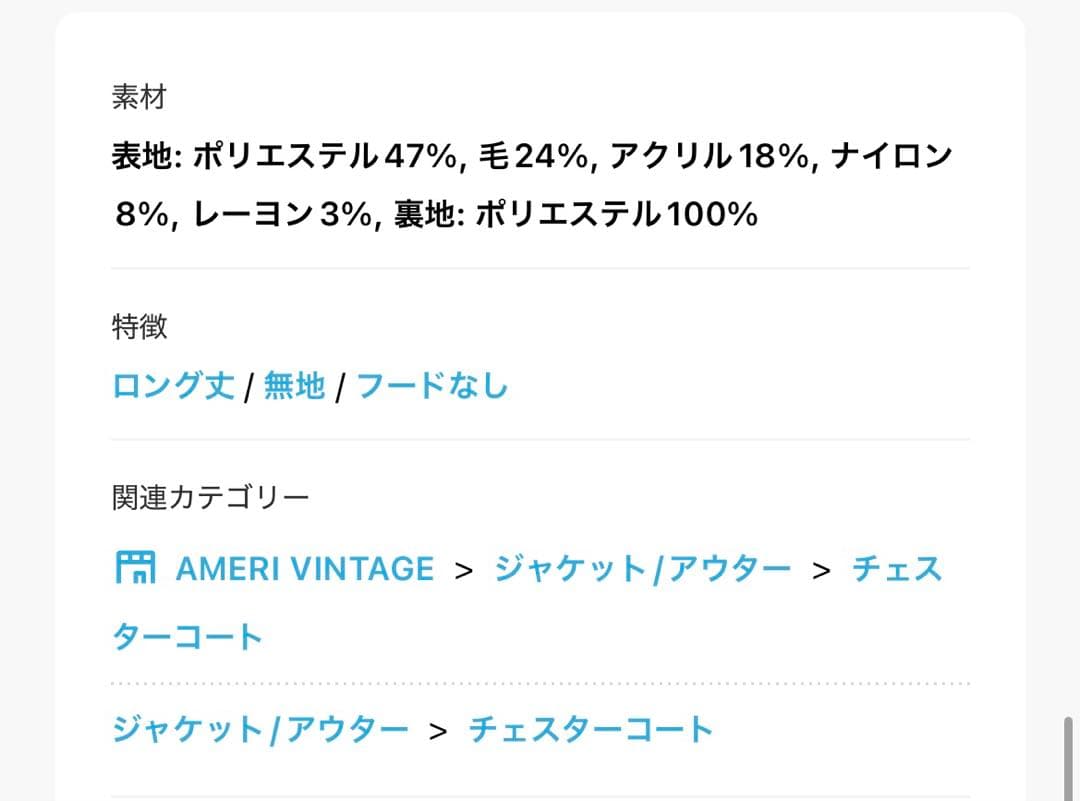Click the slash between ロング丈 and 無地
This screenshot has width=1080, height=801.
[x=248, y=387]
